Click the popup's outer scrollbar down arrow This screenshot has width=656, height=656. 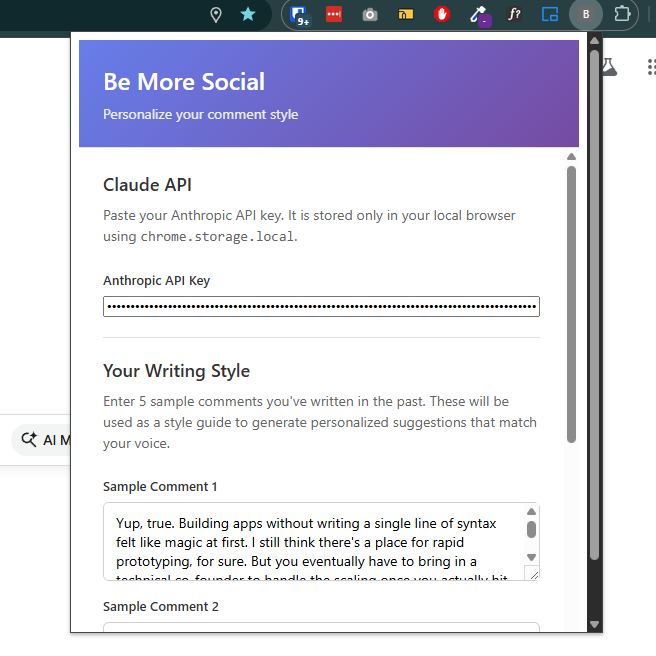pos(594,624)
